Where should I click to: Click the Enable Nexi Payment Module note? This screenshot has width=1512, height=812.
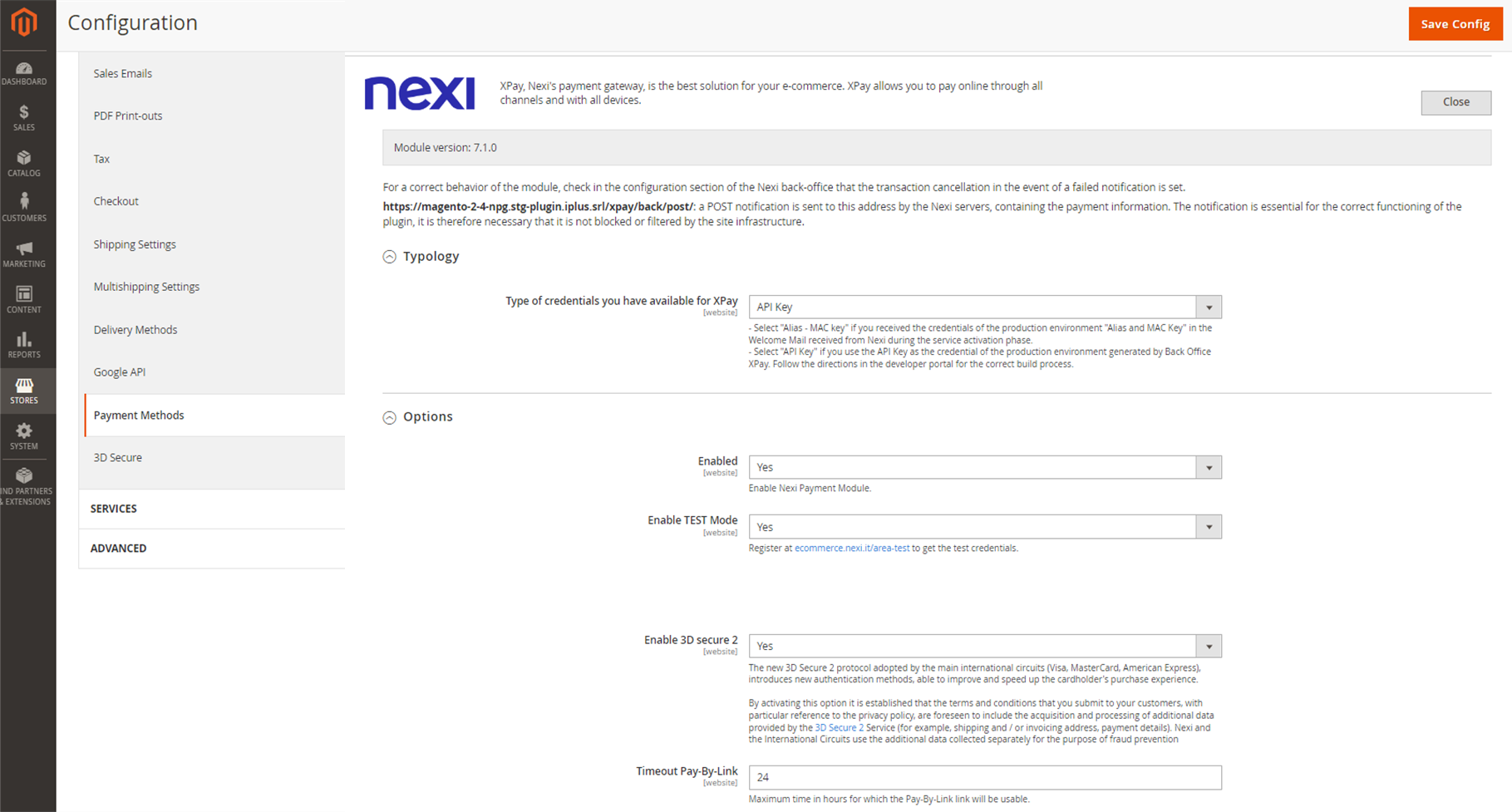(810, 489)
